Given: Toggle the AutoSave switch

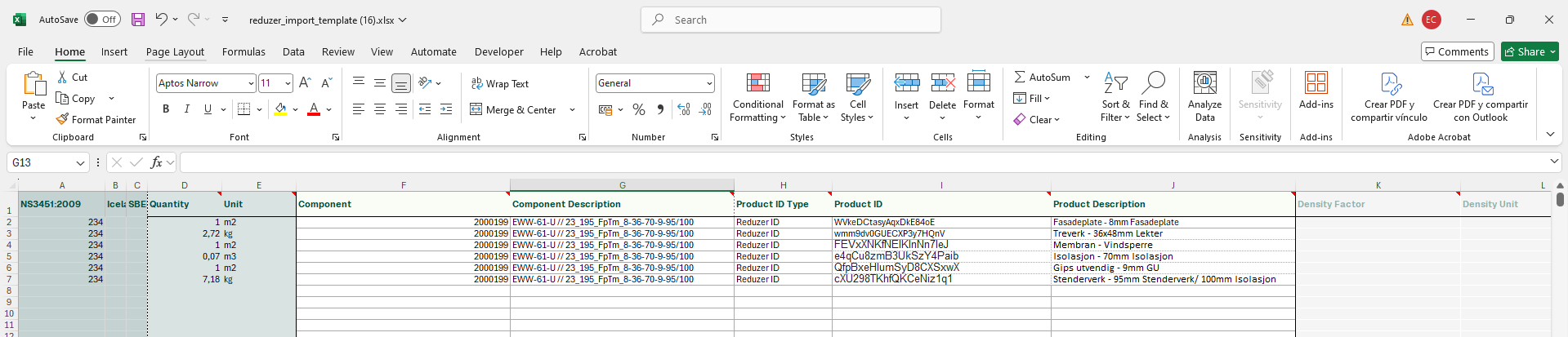Looking at the screenshot, I should 102,20.
